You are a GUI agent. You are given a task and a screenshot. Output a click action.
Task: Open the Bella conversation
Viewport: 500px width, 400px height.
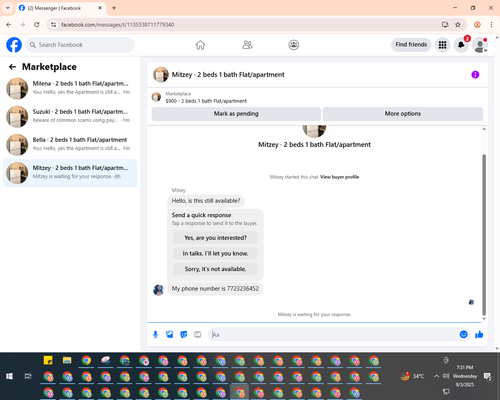click(70, 144)
